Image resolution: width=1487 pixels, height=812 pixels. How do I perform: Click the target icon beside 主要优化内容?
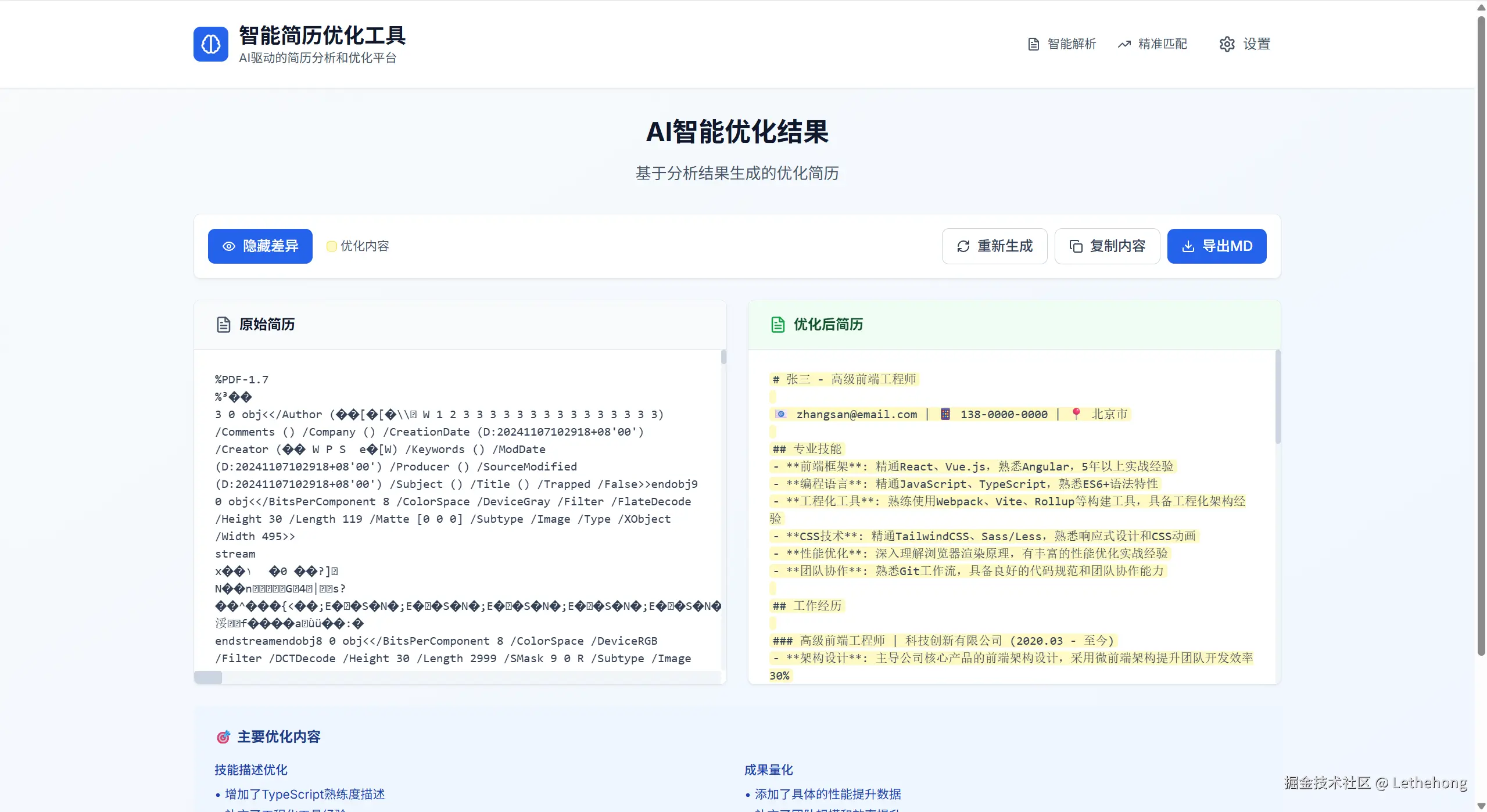(223, 737)
